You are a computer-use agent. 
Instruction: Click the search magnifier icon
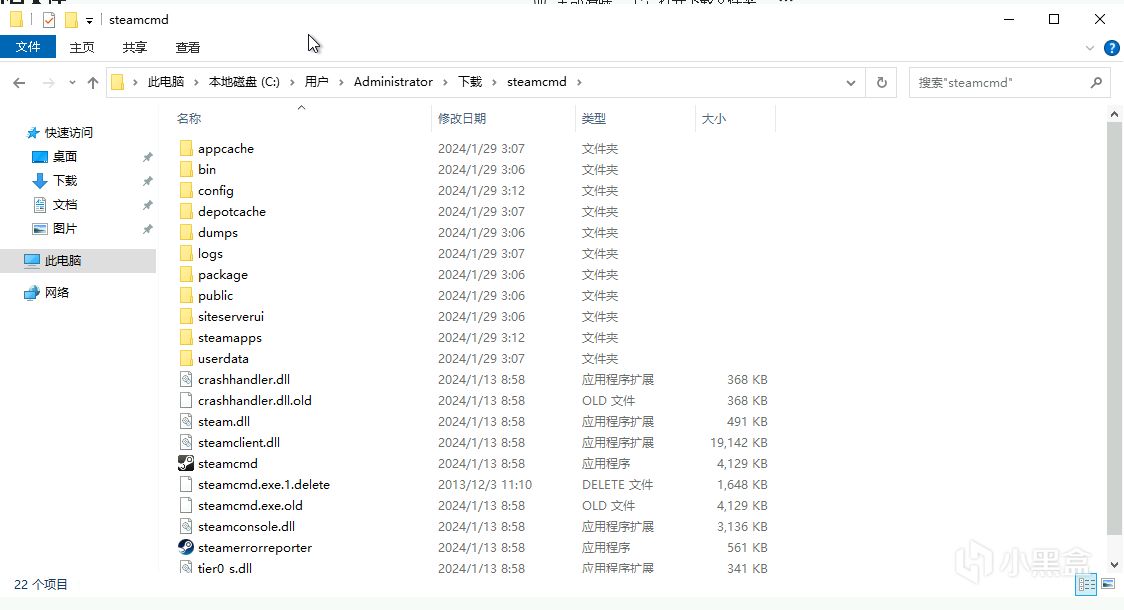click(1096, 82)
